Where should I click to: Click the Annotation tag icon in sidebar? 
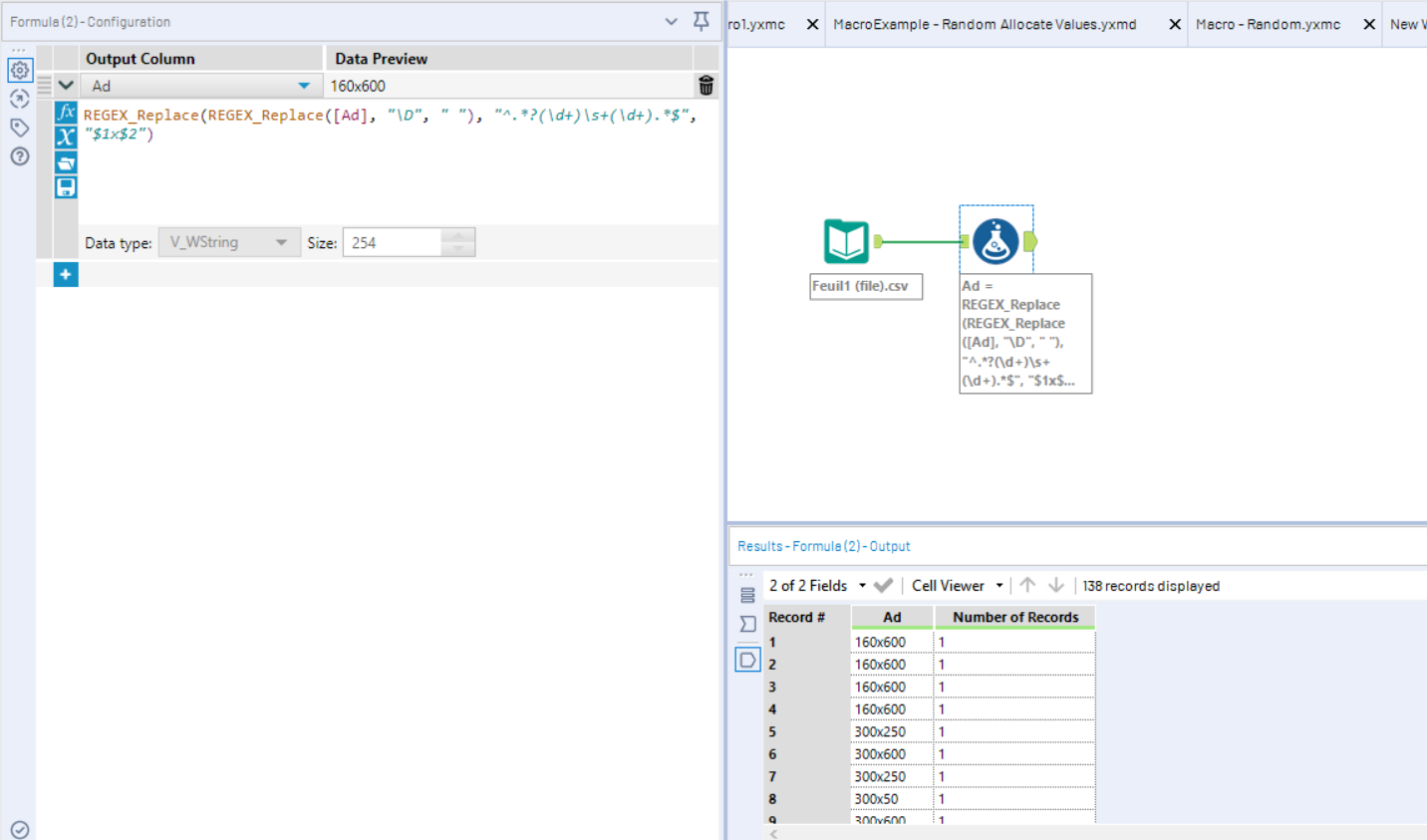click(x=20, y=128)
